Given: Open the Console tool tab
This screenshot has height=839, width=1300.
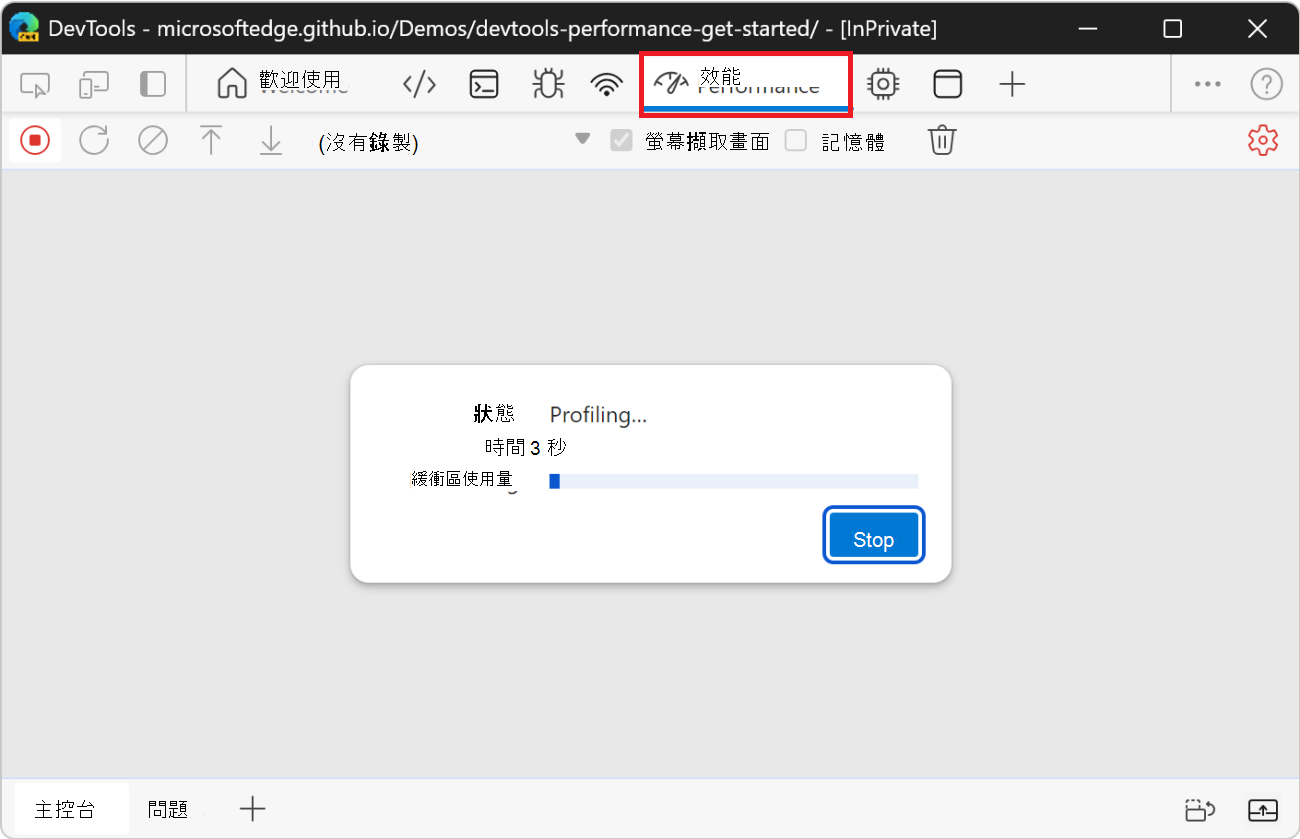Looking at the screenshot, I should coord(484,85).
